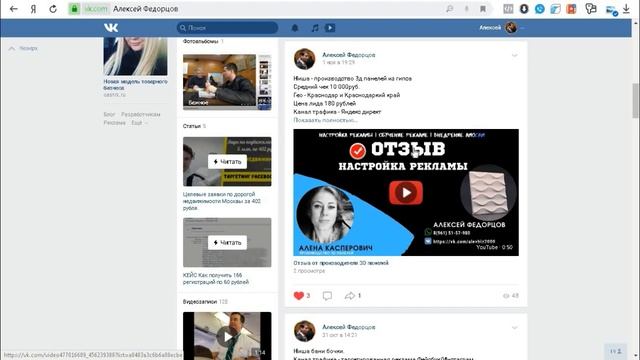Open the Разработчикам footer link
Screen dimensions: 640x360
pos(140,114)
